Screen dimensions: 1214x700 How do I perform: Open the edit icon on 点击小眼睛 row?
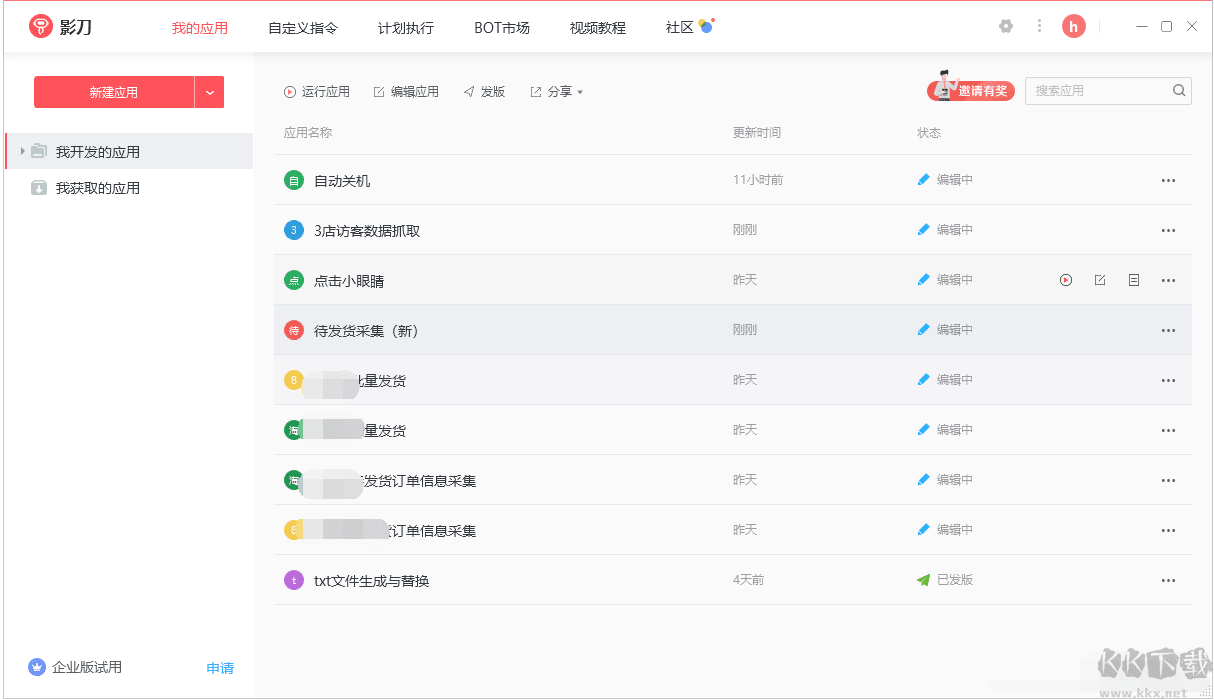pos(1100,280)
